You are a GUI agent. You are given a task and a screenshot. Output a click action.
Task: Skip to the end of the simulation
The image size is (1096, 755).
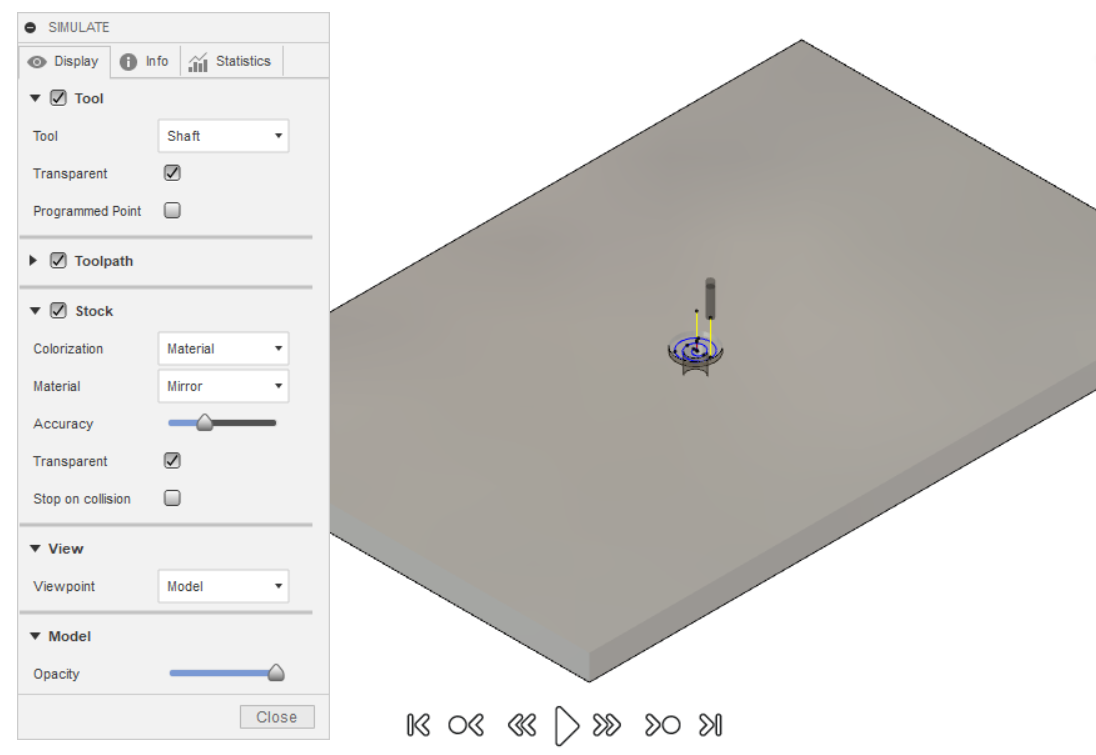coord(711,724)
